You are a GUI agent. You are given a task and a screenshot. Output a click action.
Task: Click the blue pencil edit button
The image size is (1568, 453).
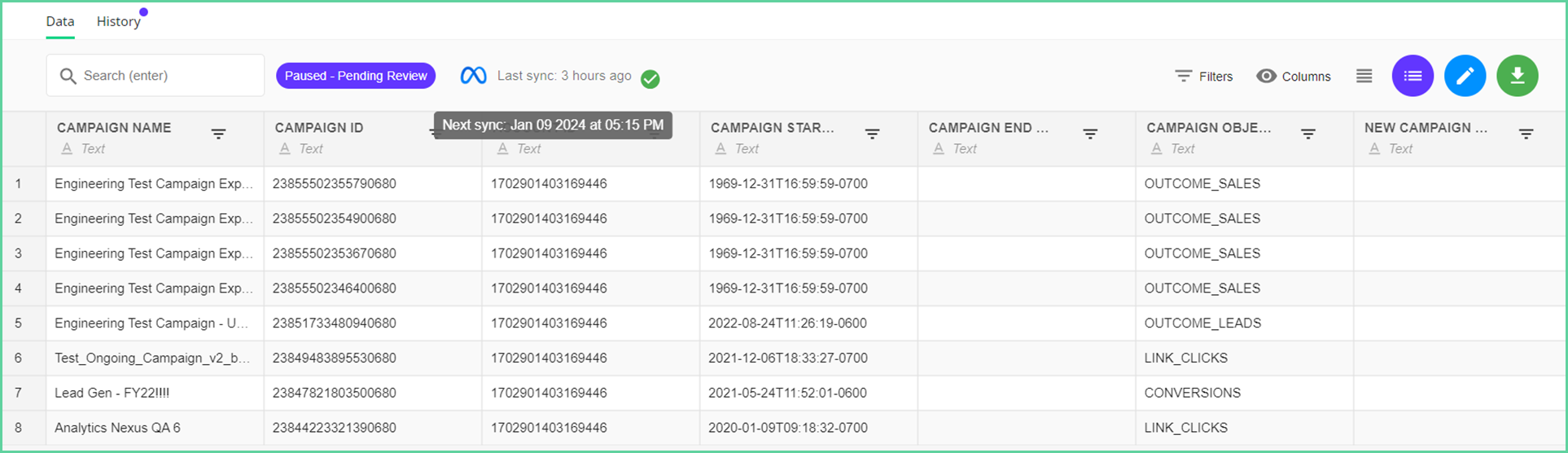(1465, 76)
